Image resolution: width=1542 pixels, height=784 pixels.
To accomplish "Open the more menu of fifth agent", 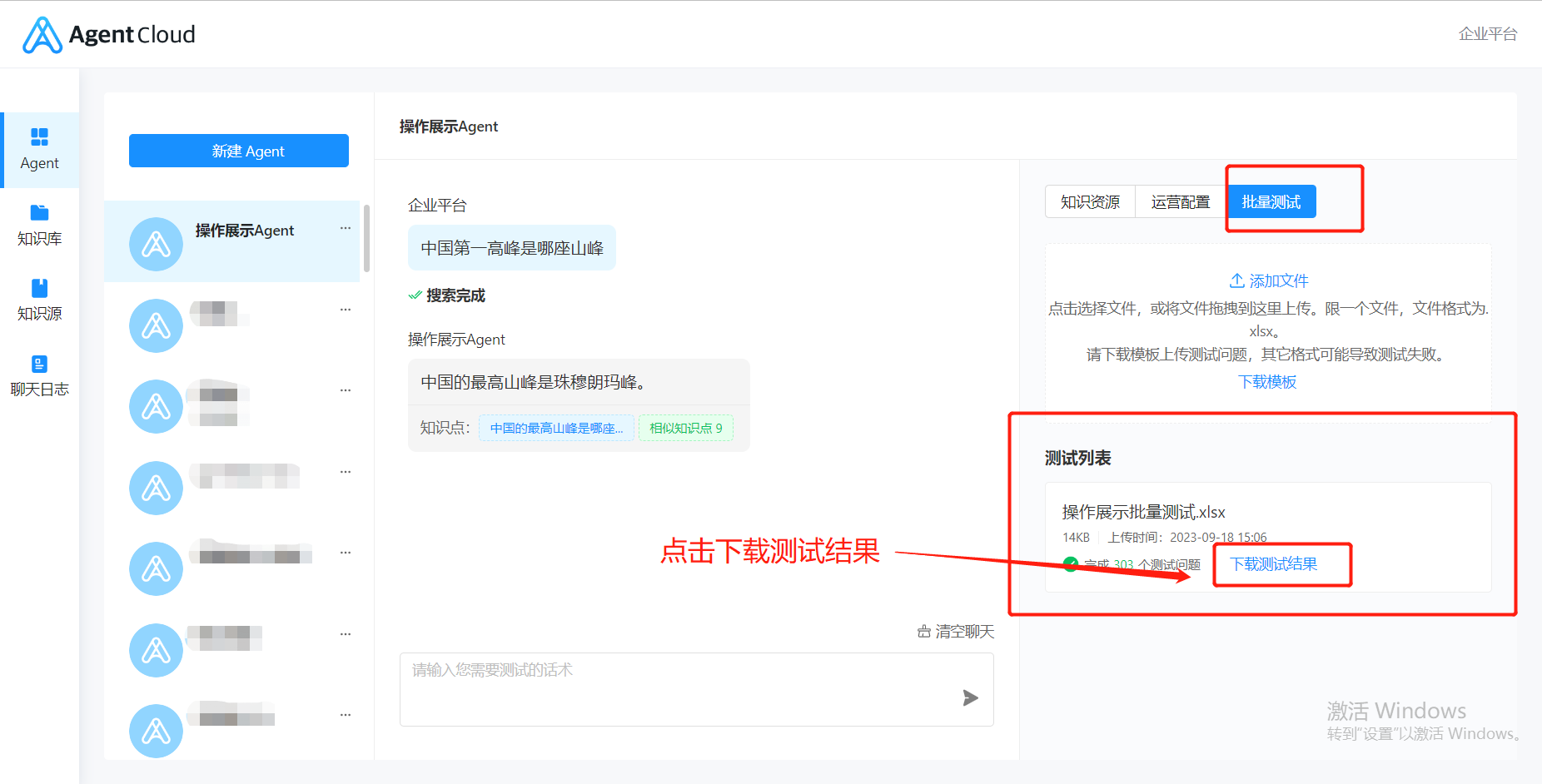I will click(x=346, y=553).
